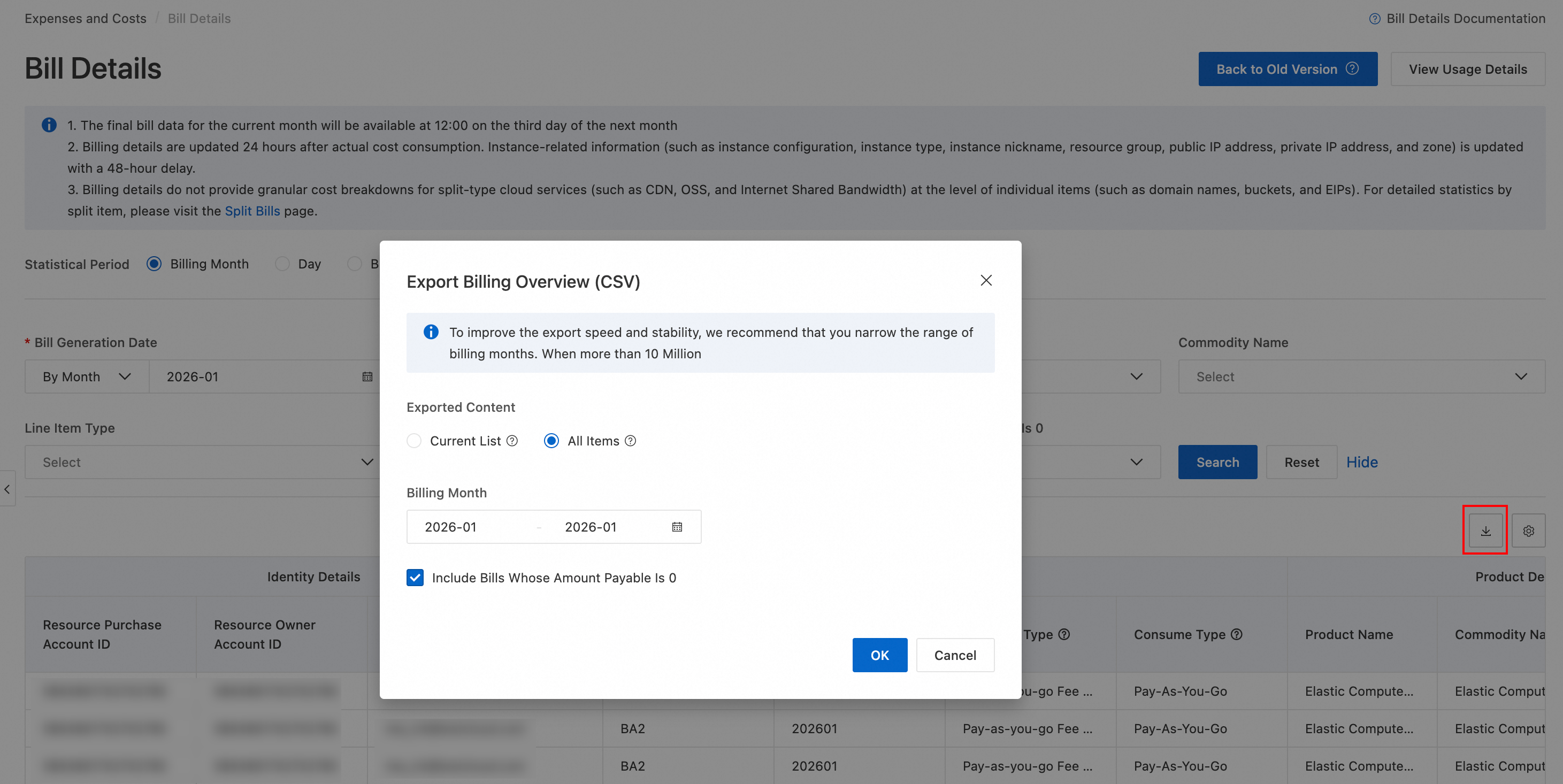The image size is (1563, 784).
Task: Click Bill Details Documentation help icon
Action: pos(1374,19)
